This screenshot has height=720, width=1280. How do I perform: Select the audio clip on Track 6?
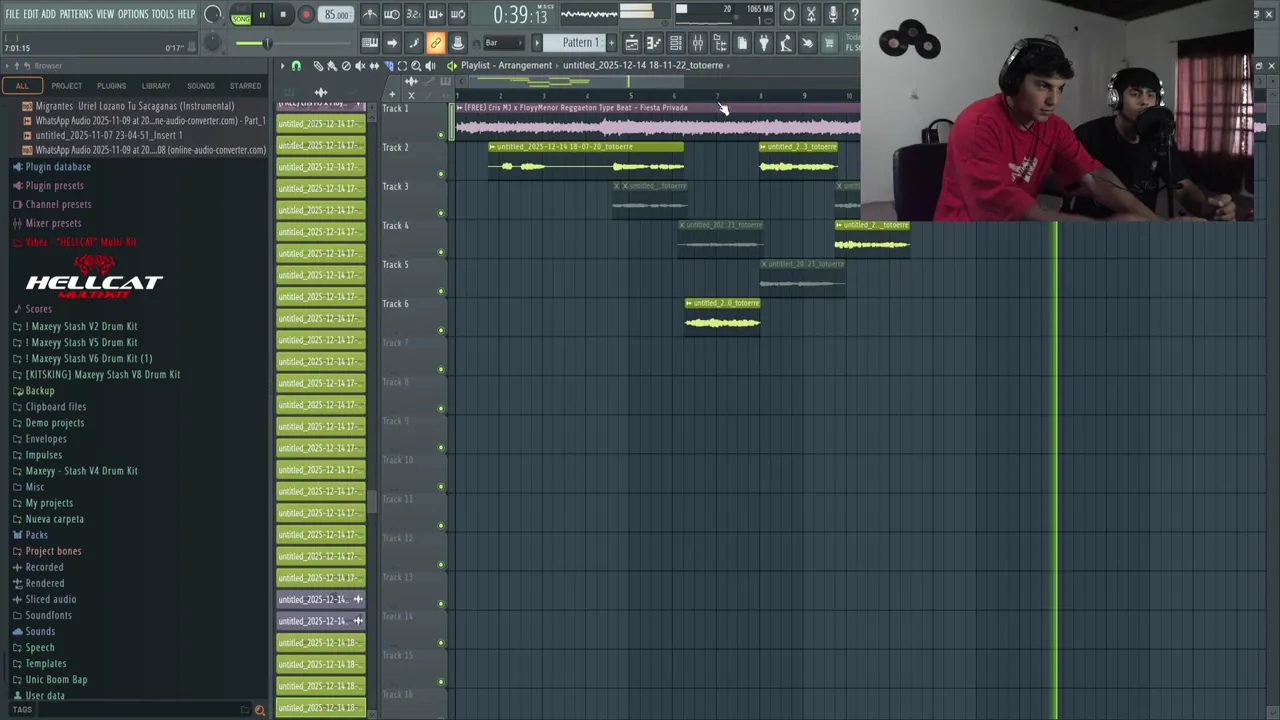click(722, 316)
